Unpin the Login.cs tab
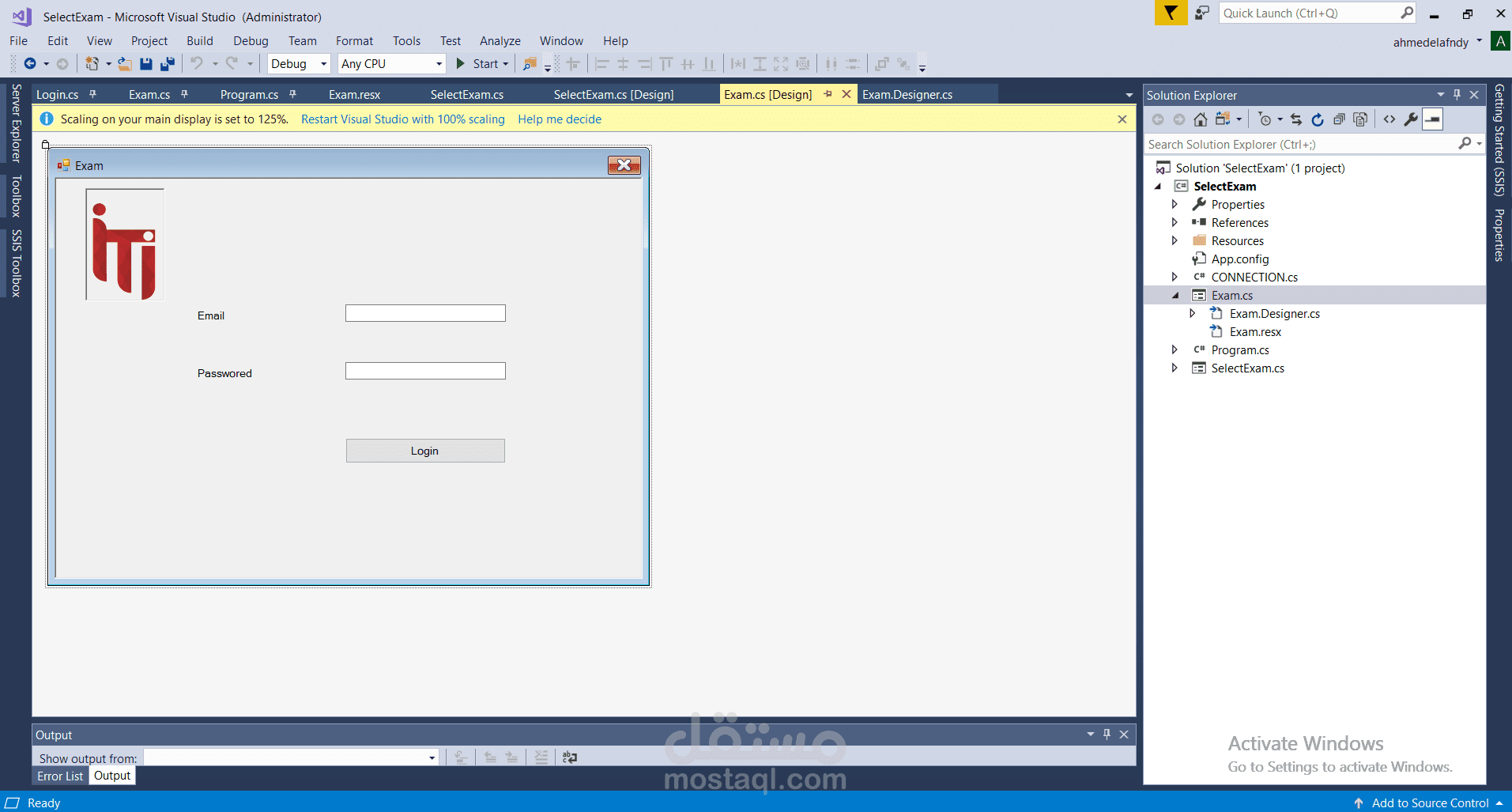This screenshot has width=1512, height=812. pos(92,93)
